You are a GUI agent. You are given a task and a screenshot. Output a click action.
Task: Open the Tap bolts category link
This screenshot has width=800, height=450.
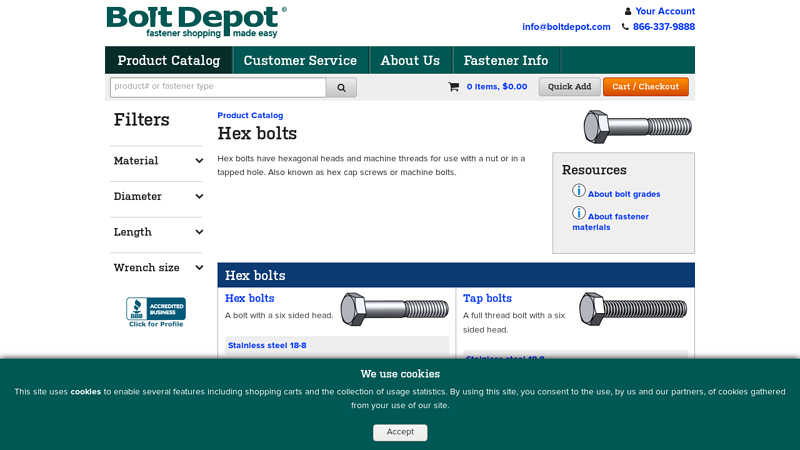click(487, 298)
